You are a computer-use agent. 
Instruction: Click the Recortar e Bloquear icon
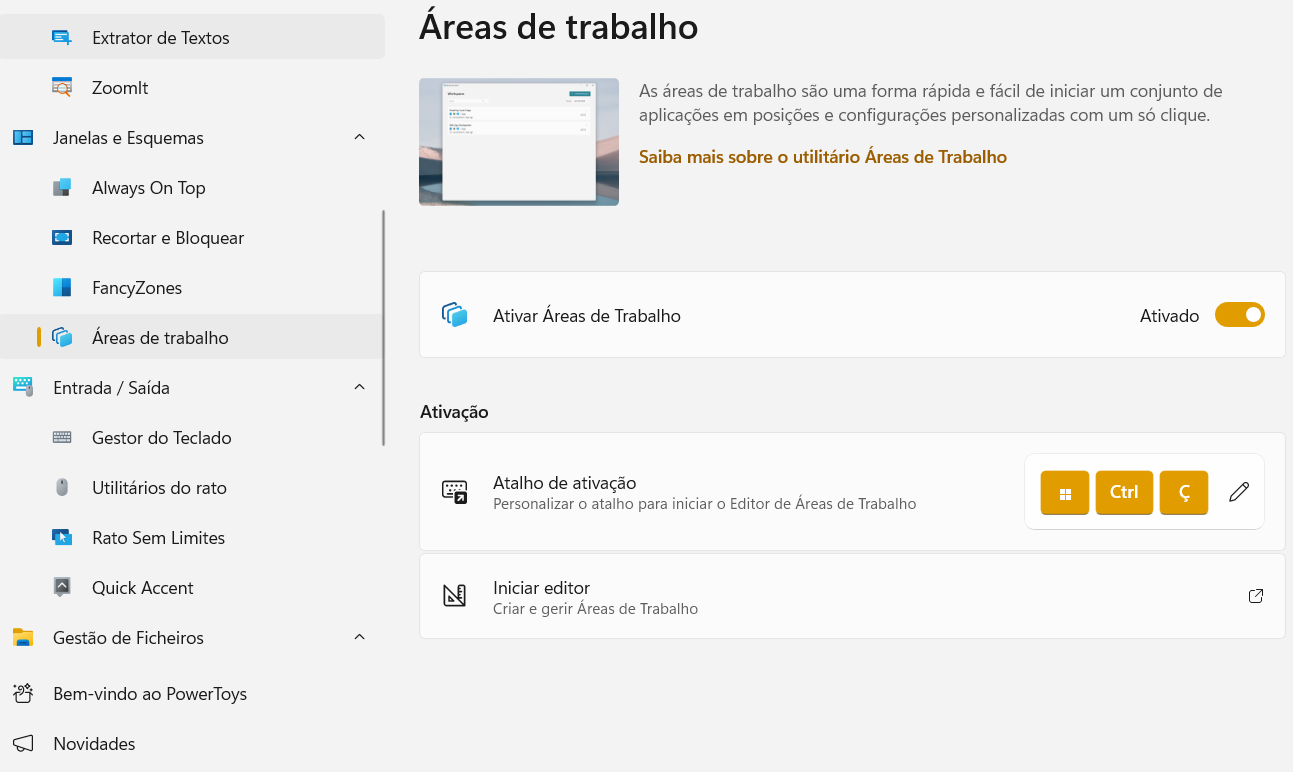(x=62, y=238)
